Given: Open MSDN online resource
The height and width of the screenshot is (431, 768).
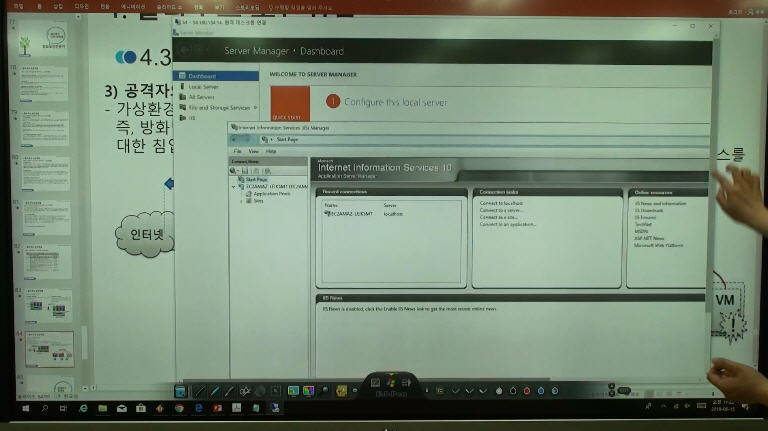Looking at the screenshot, I should pyautogui.click(x=641, y=231).
